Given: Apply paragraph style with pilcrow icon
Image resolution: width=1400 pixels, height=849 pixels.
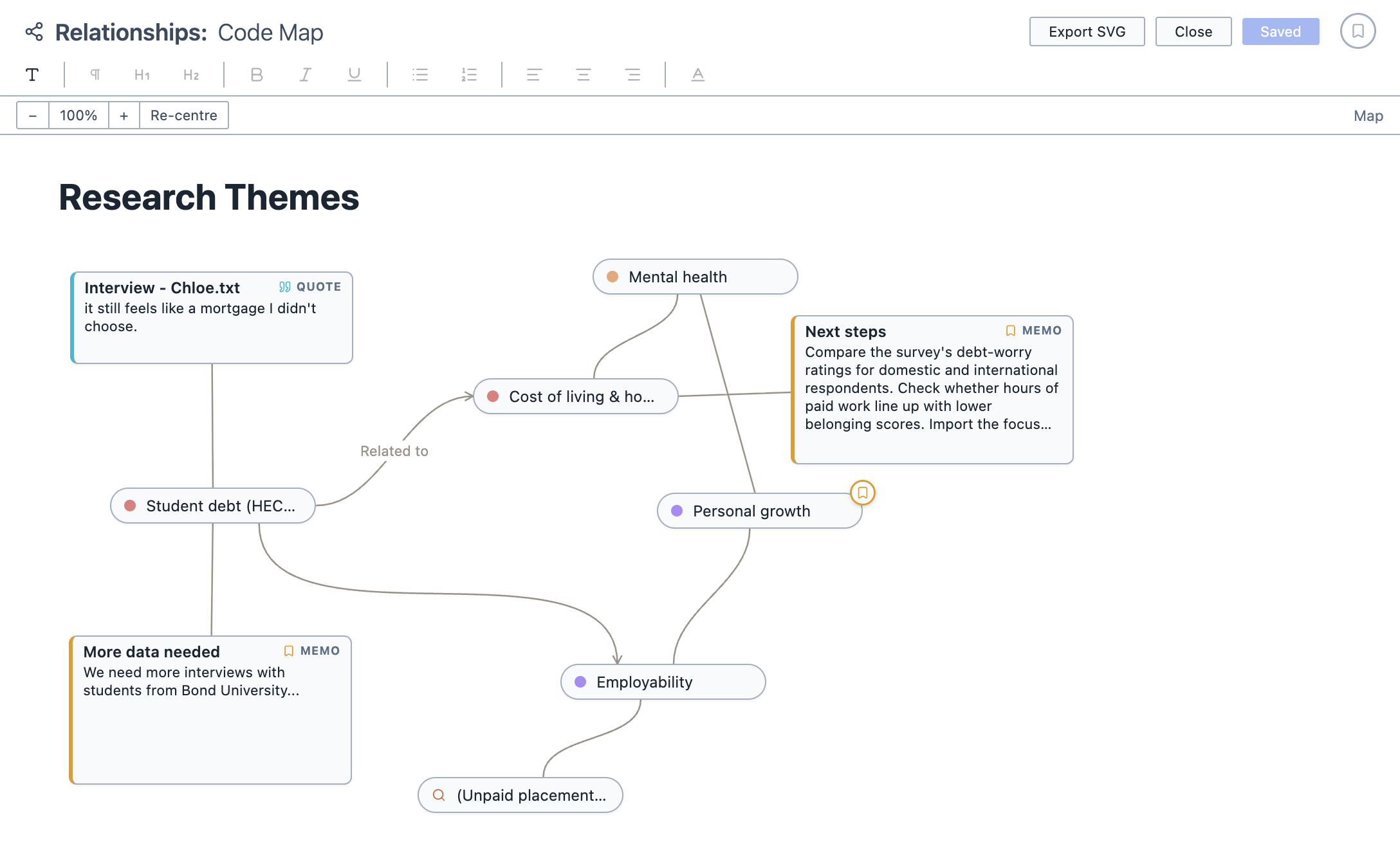Looking at the screenshot, I should (95, 75).
